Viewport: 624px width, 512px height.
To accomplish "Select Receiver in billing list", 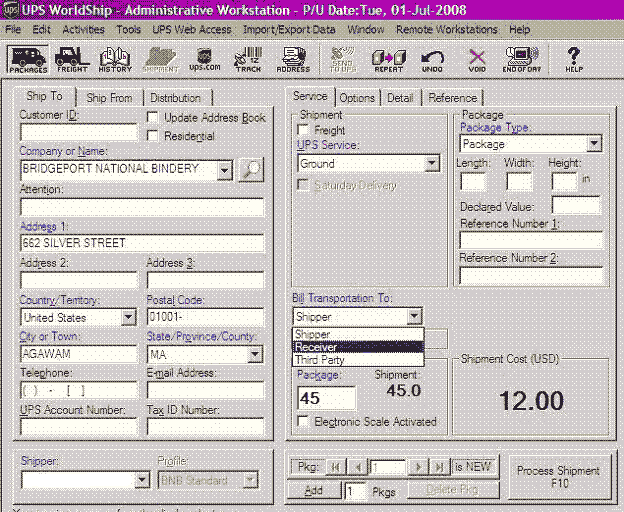I will (358, 347).
